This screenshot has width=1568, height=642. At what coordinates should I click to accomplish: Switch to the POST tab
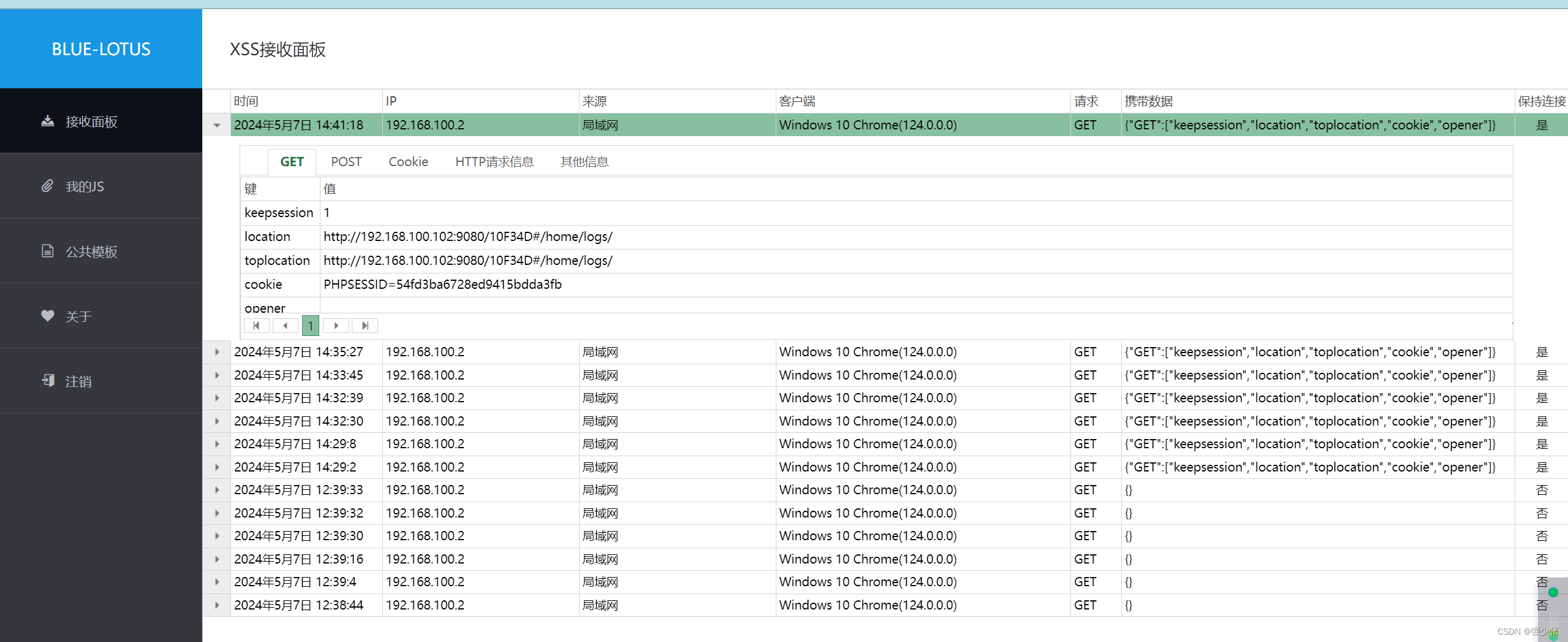click(x=346, y=162)
